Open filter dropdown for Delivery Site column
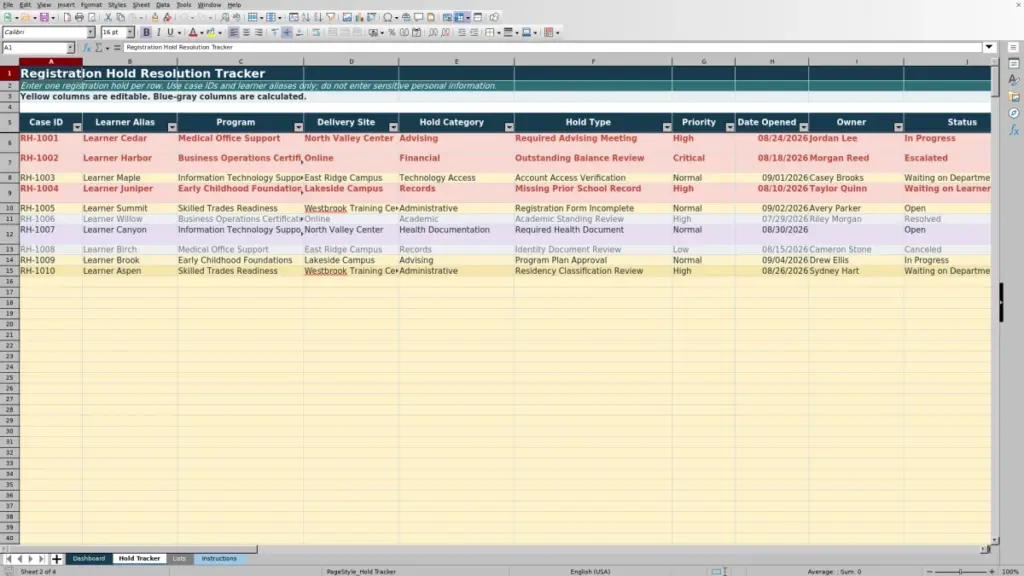1024x576 pixels. tap(393, 127)
